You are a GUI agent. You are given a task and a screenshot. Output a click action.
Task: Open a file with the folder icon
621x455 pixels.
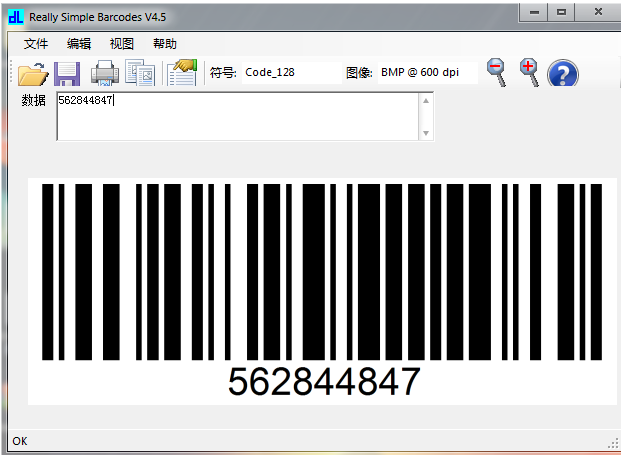coord(33,74)
